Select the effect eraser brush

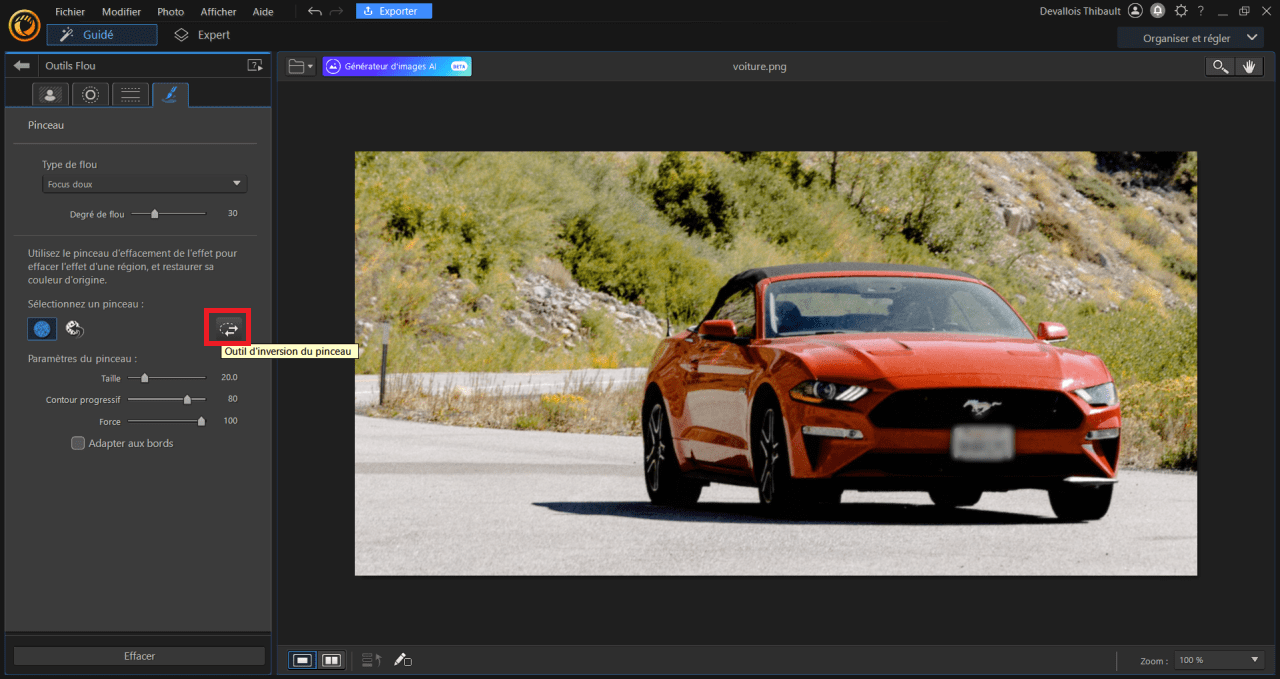click(74, 328)
